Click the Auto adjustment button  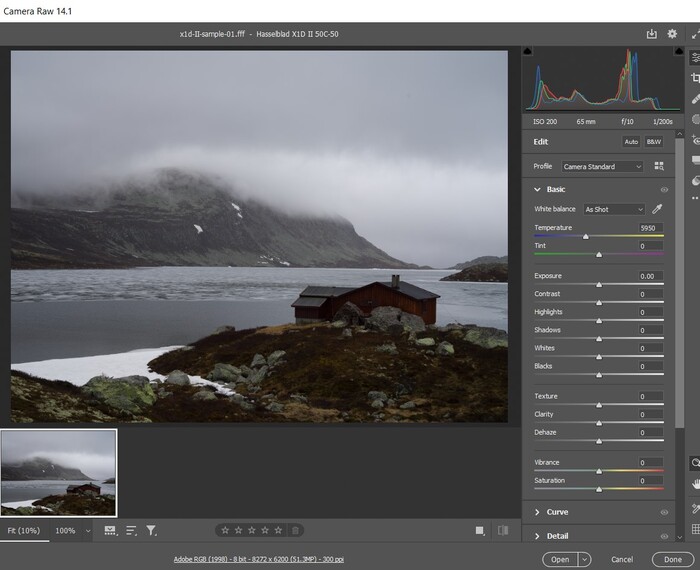point(631,142)
